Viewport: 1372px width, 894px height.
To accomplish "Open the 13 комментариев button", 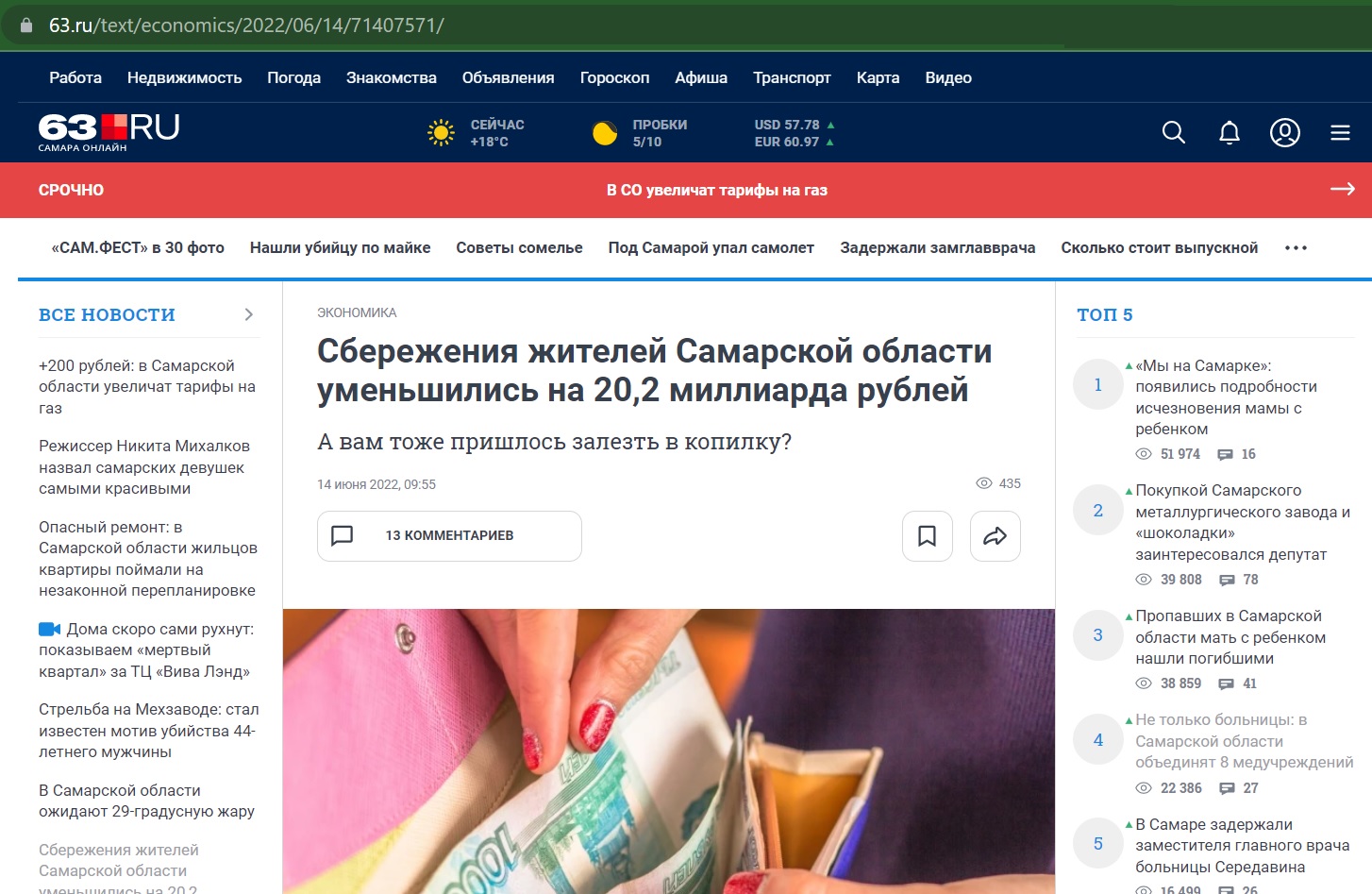I will point(449,536).
